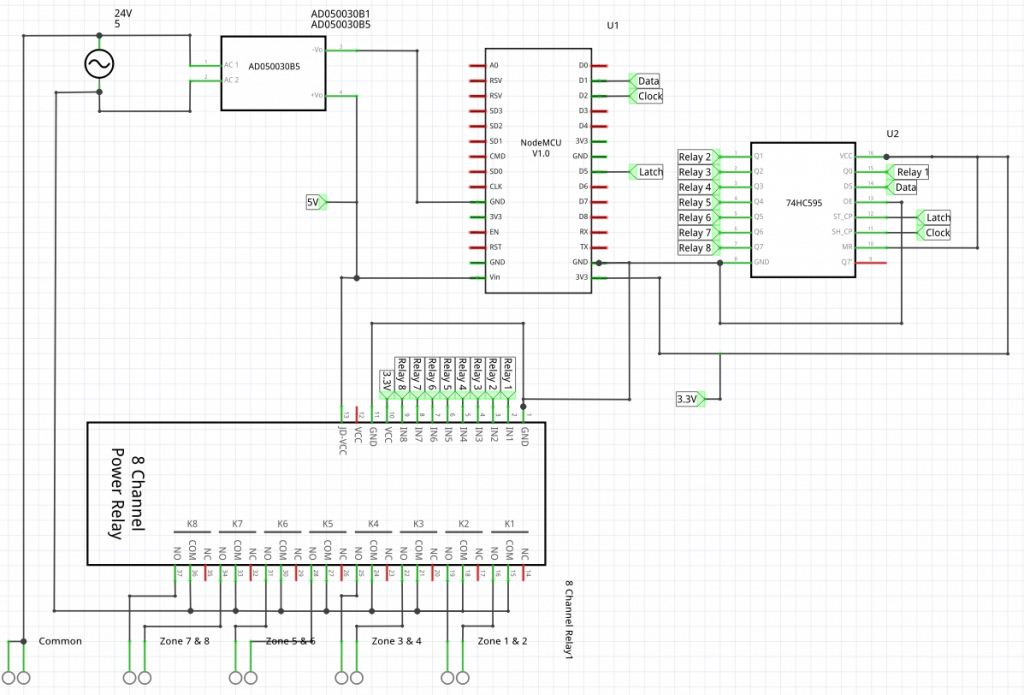This screenshot has width=1024, height=695.
Task: Select the Data net label beside NodeMCU D1
Action: pyautogui.click(x=645, y=81)
